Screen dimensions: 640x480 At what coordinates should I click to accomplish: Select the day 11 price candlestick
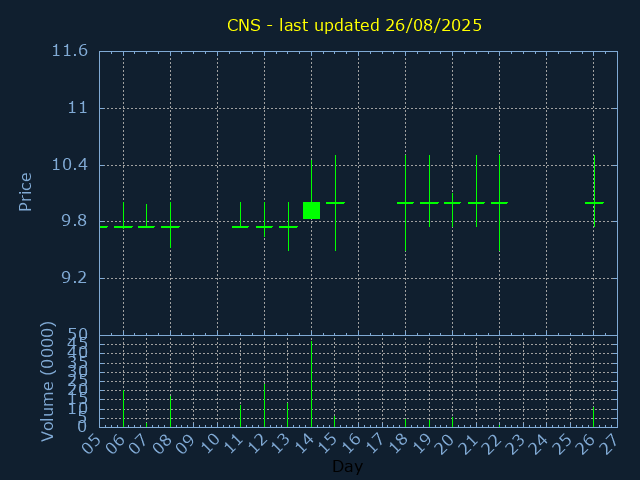240,215
